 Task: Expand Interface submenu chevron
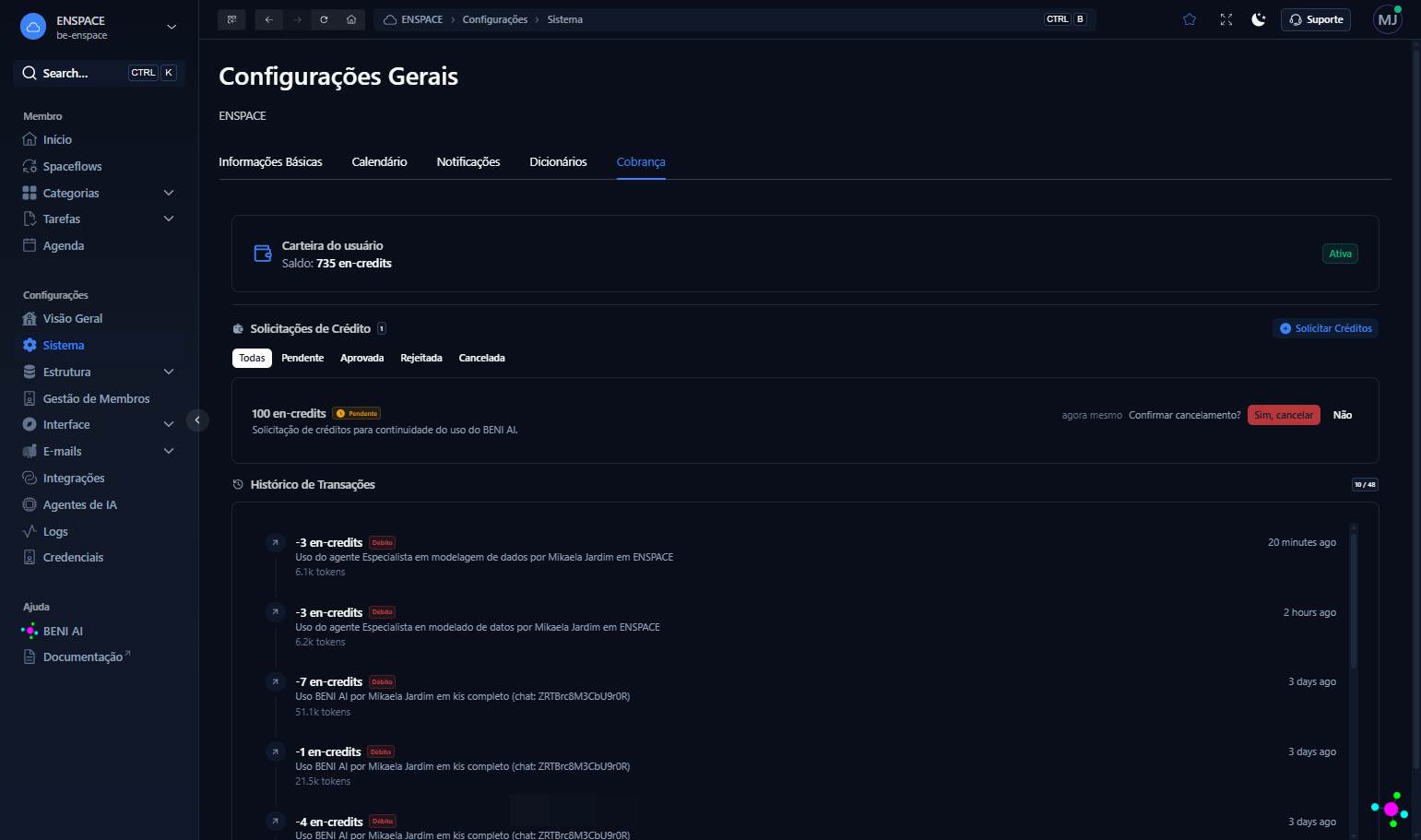pyautogui.click(x=169, y=425)
